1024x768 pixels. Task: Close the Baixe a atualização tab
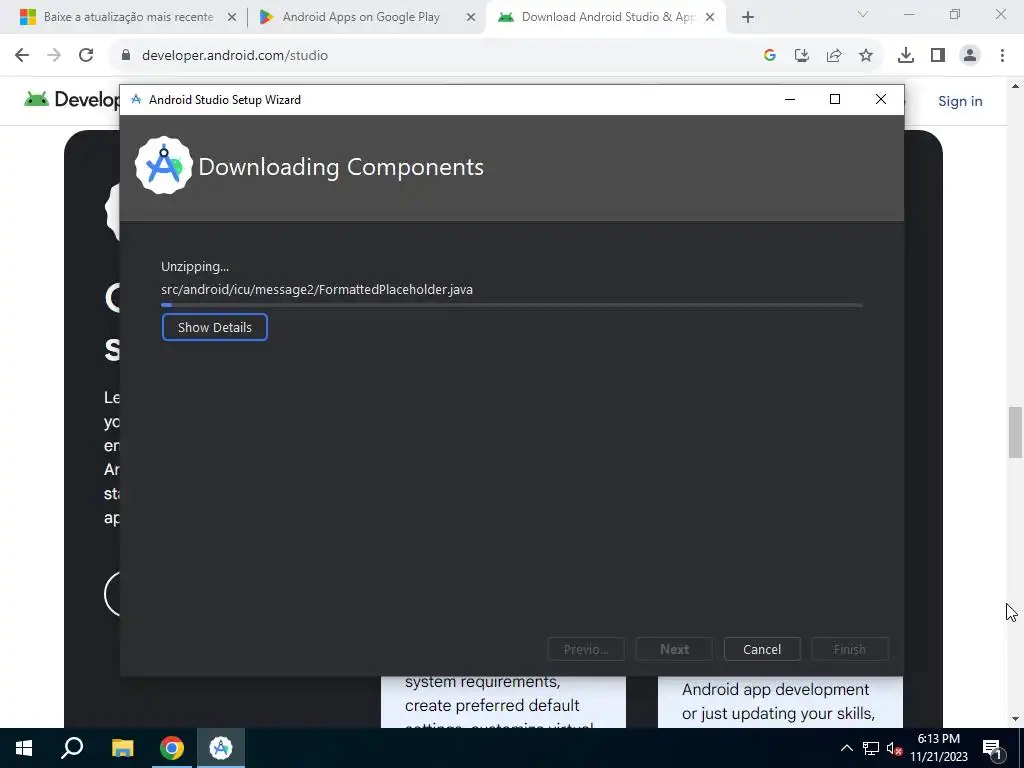point(231,18)
